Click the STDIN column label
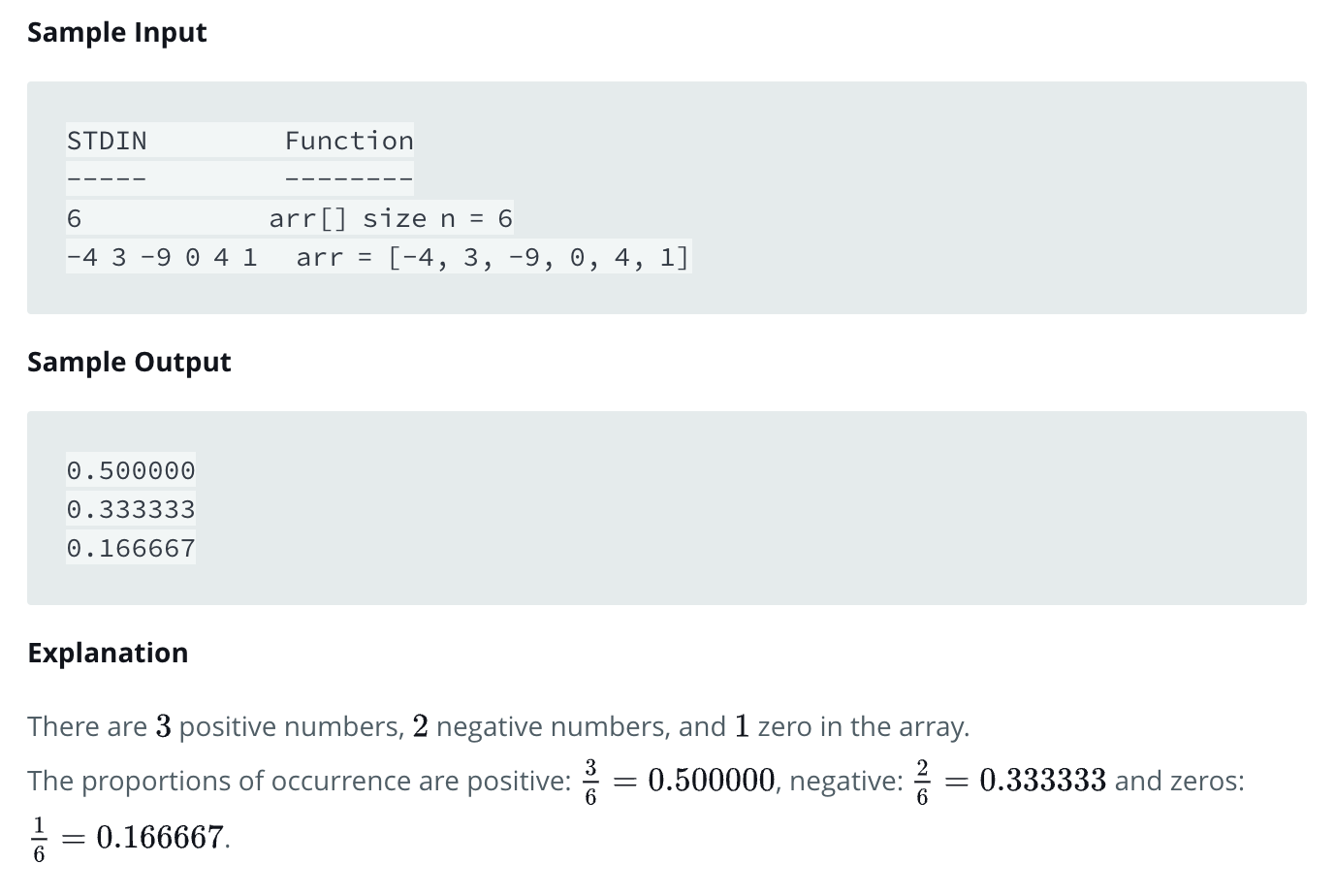Screen dimensions: 1336x896 [x=107, y=142]
